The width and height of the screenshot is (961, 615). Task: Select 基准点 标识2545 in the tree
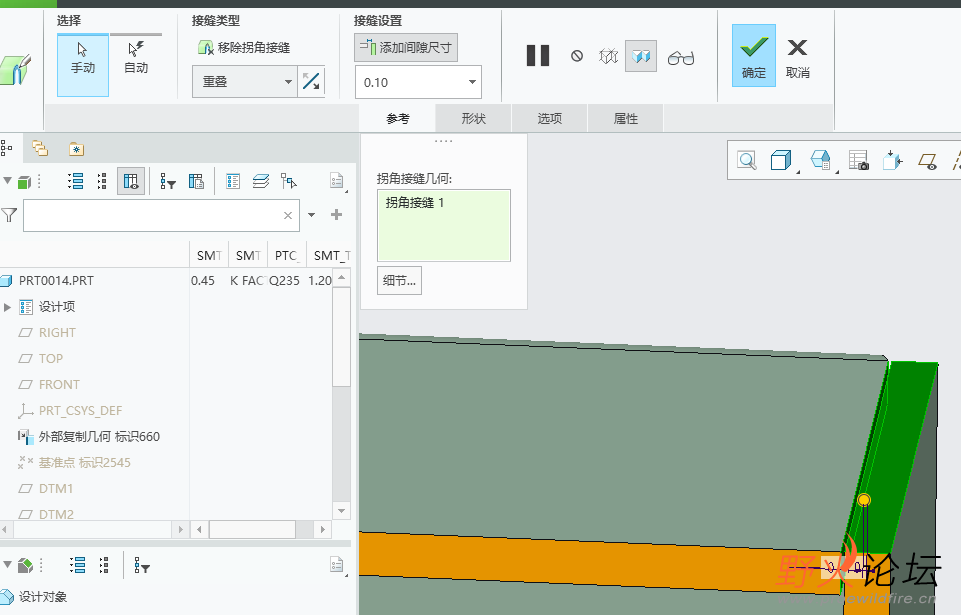pos(85,462)
